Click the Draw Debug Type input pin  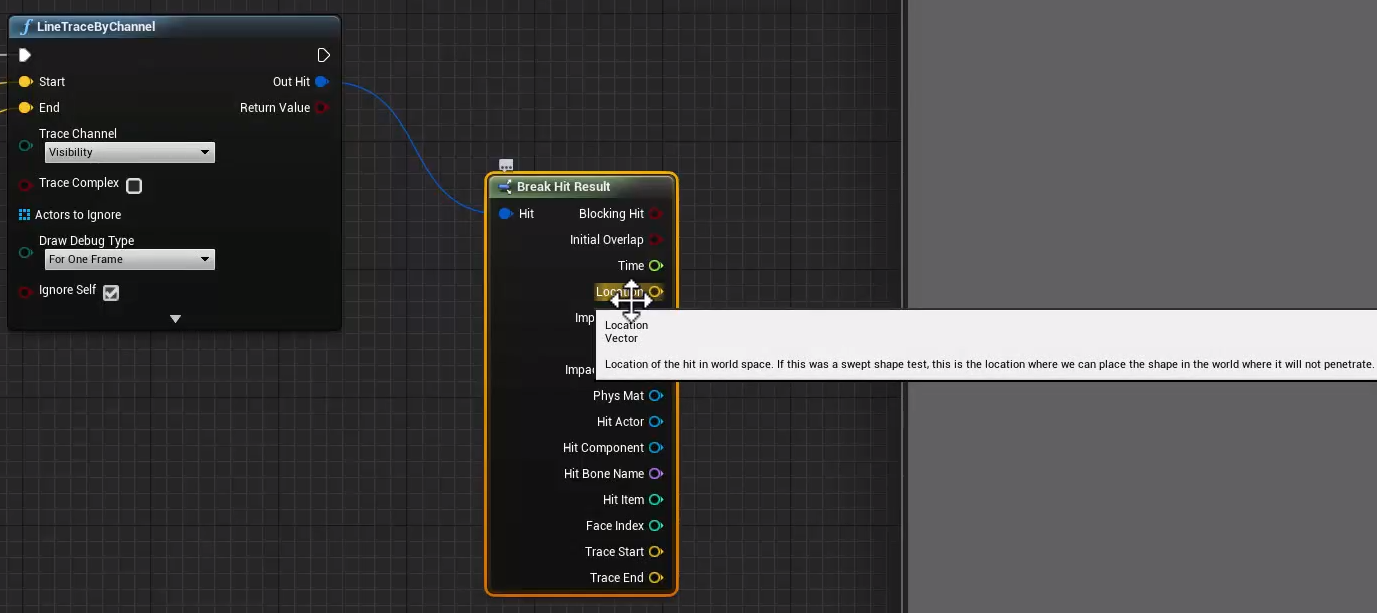tap(25, 253)
